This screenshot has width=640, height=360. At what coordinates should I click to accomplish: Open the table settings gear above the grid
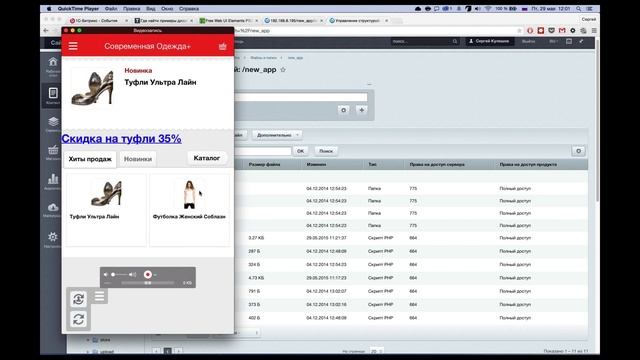(578, 151)
